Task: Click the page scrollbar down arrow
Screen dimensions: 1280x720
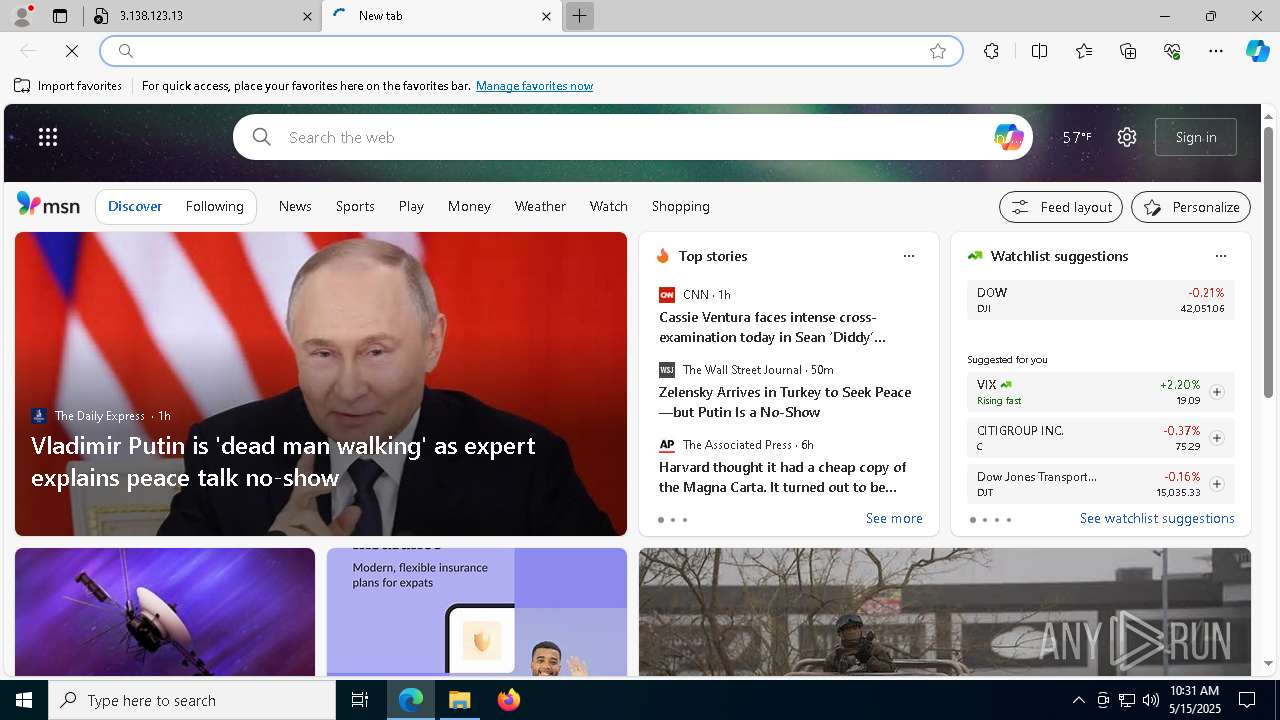Action: tap(1269, 663)
